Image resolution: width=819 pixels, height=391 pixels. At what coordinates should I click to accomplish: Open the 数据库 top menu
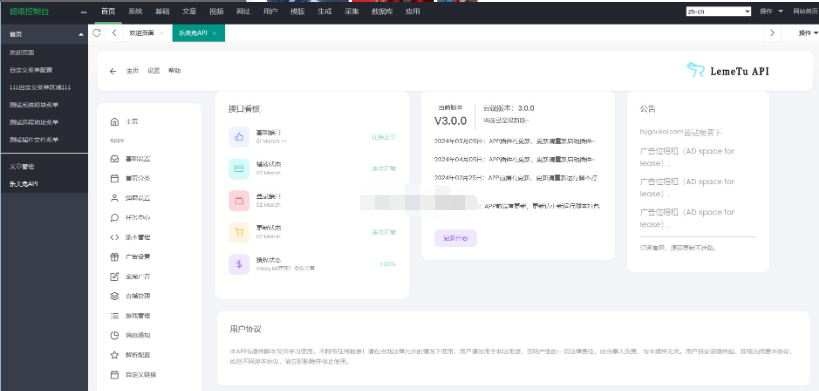click(382, 11)
